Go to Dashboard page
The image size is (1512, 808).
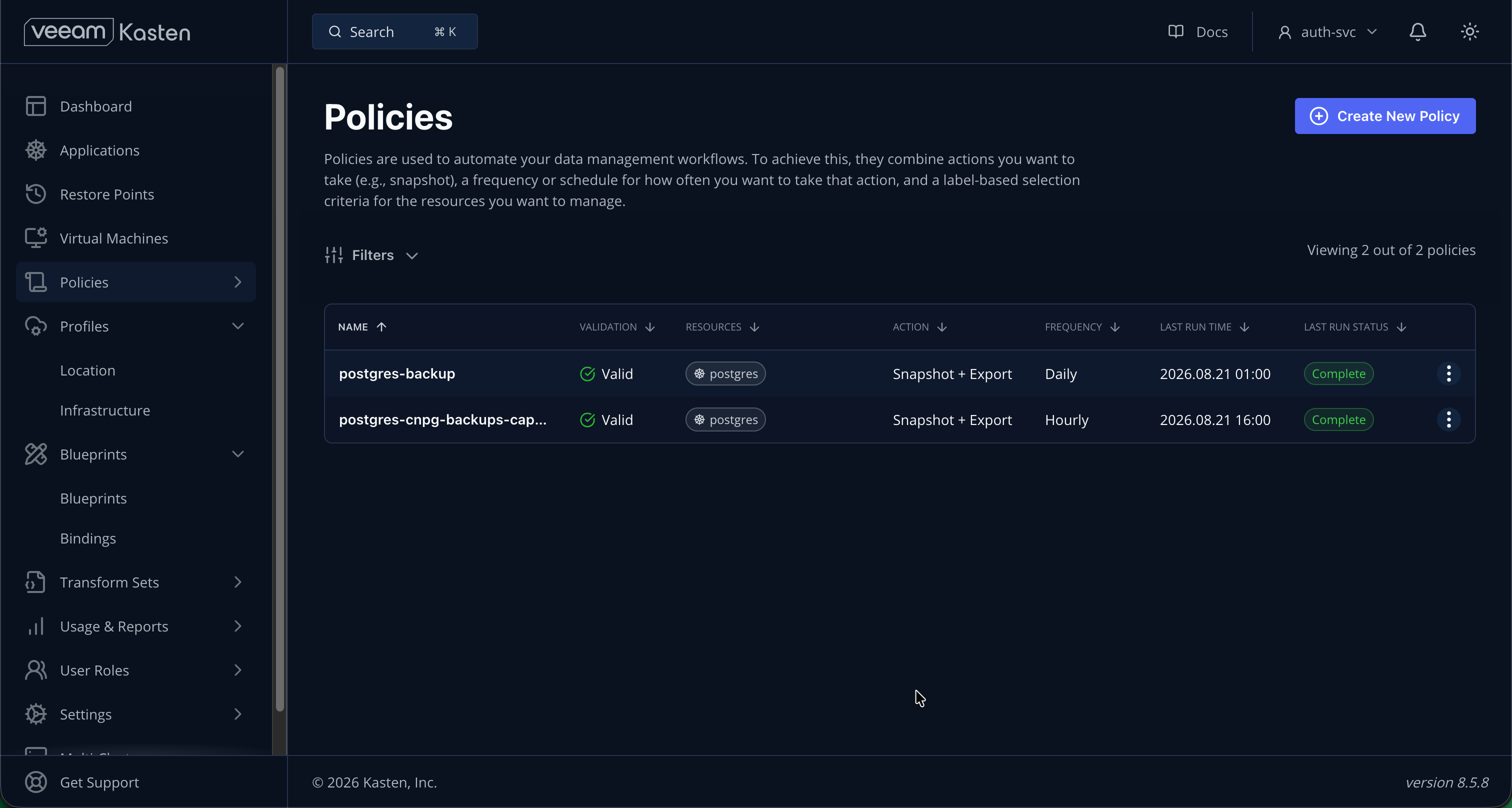(x=95, y=106)
